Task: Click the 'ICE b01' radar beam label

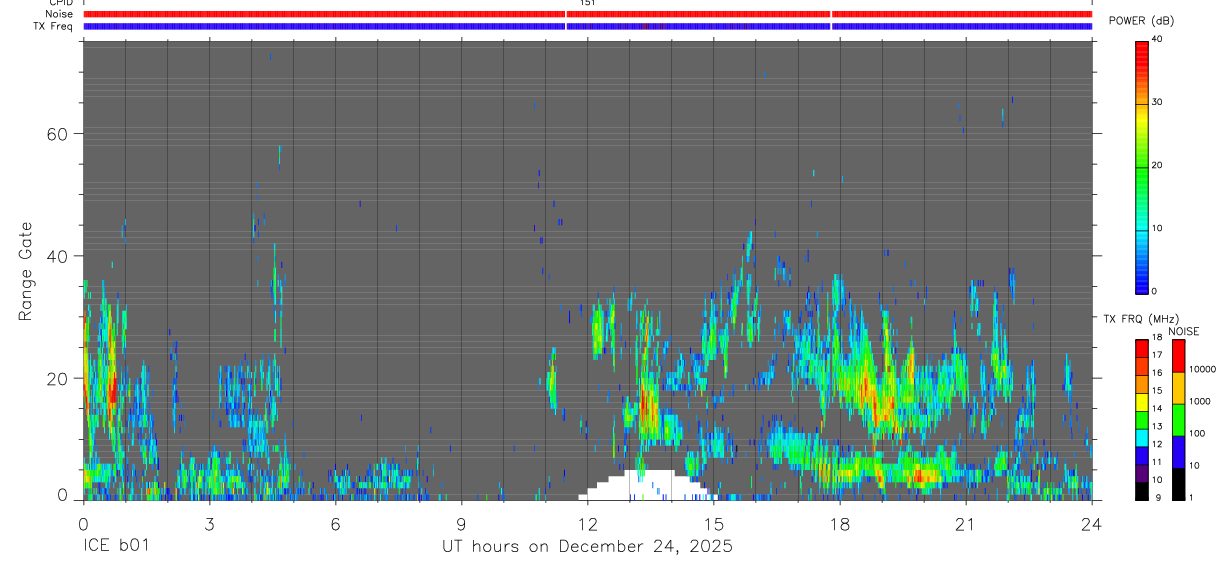Action: [x=116, y=547]
